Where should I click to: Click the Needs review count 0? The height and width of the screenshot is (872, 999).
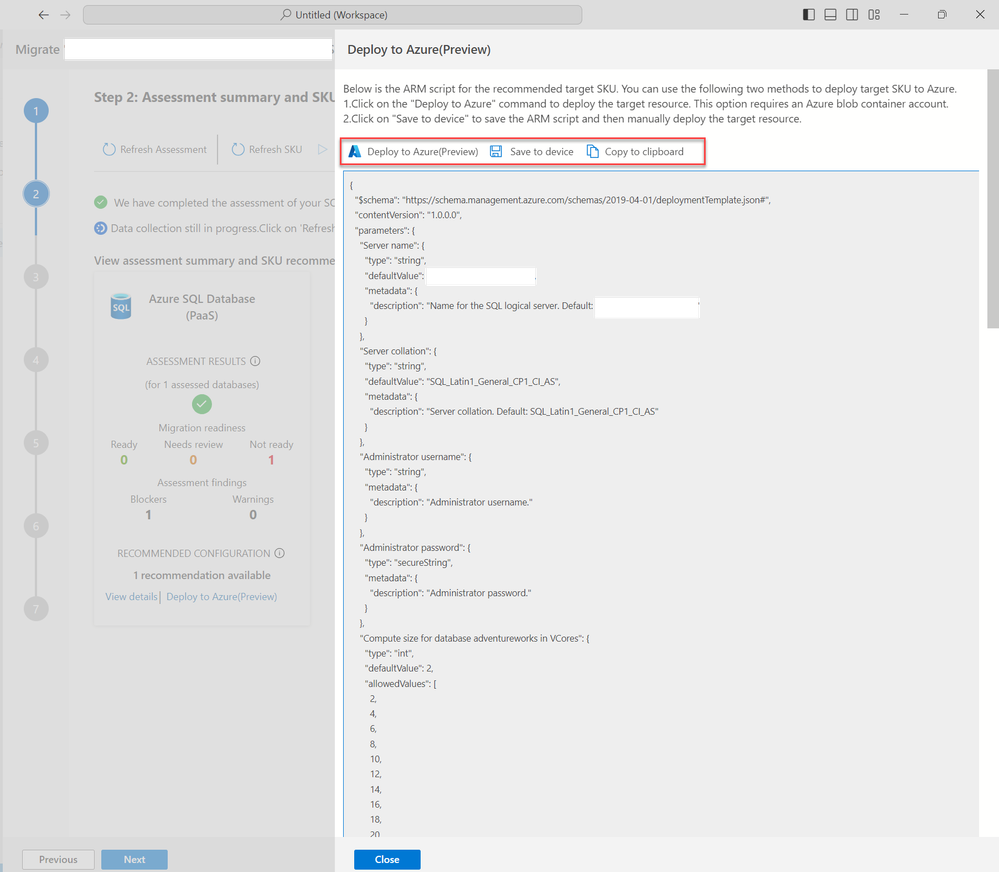(193, 460)
